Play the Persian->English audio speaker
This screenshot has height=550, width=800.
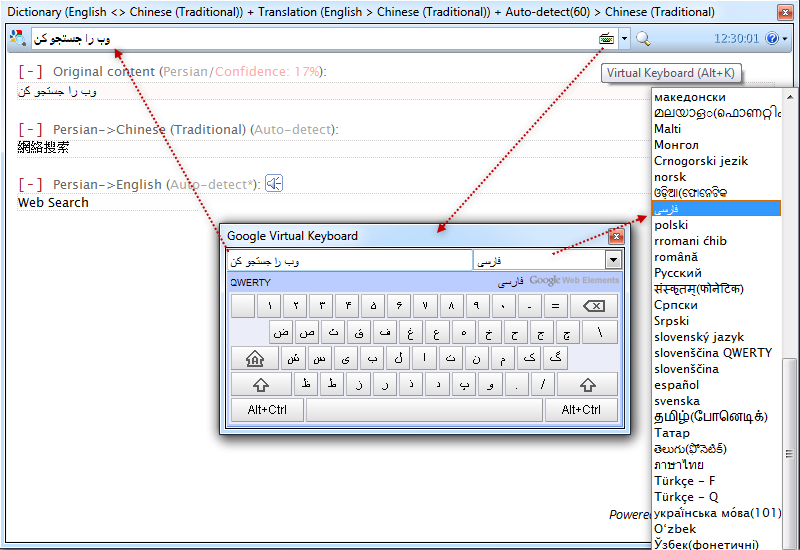click(x=274, y=184)
